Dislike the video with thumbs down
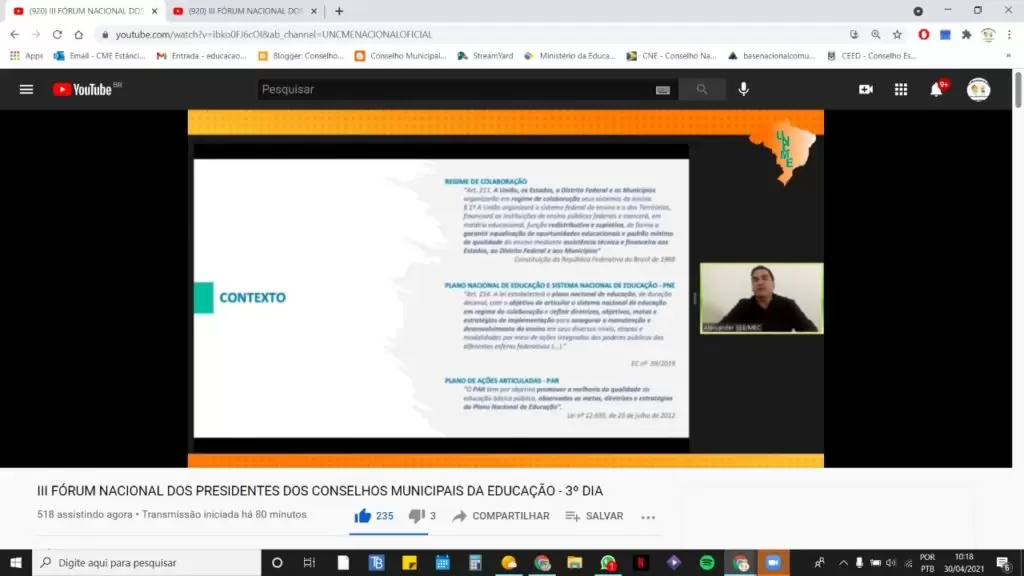1024x576 pixels. 417,516
